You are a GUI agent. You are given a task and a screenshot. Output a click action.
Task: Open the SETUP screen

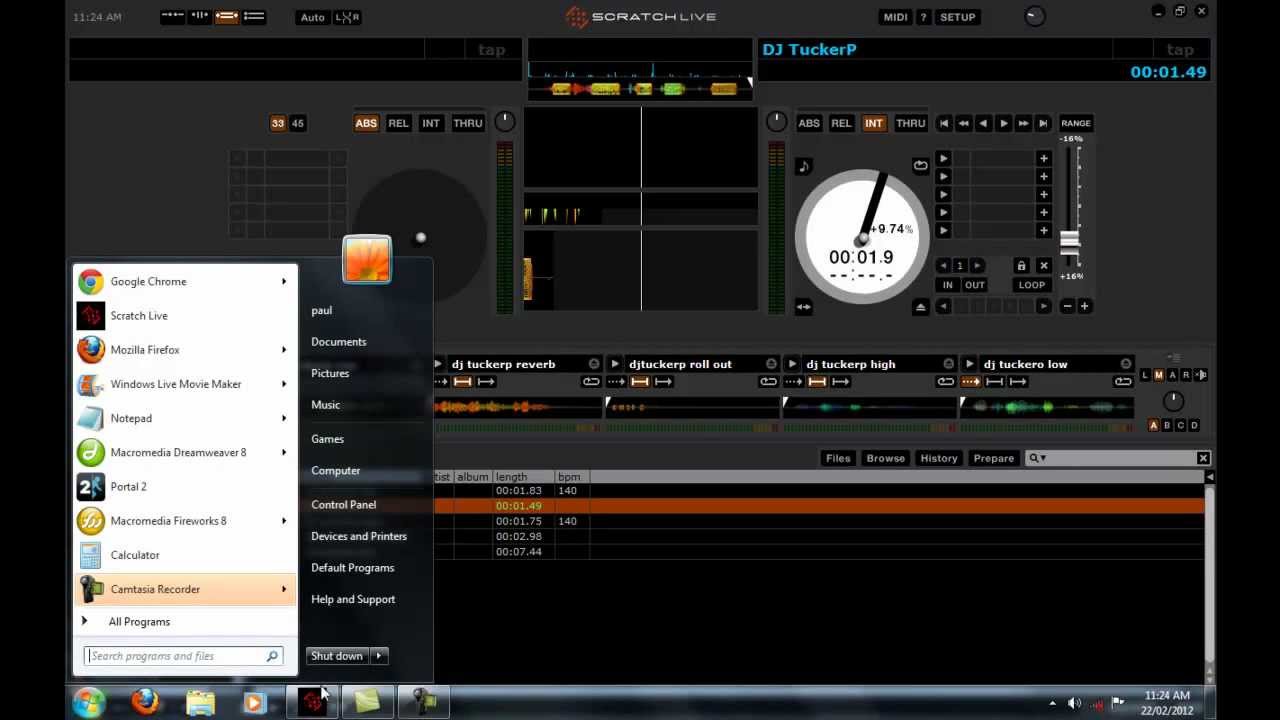pos(957,17)
